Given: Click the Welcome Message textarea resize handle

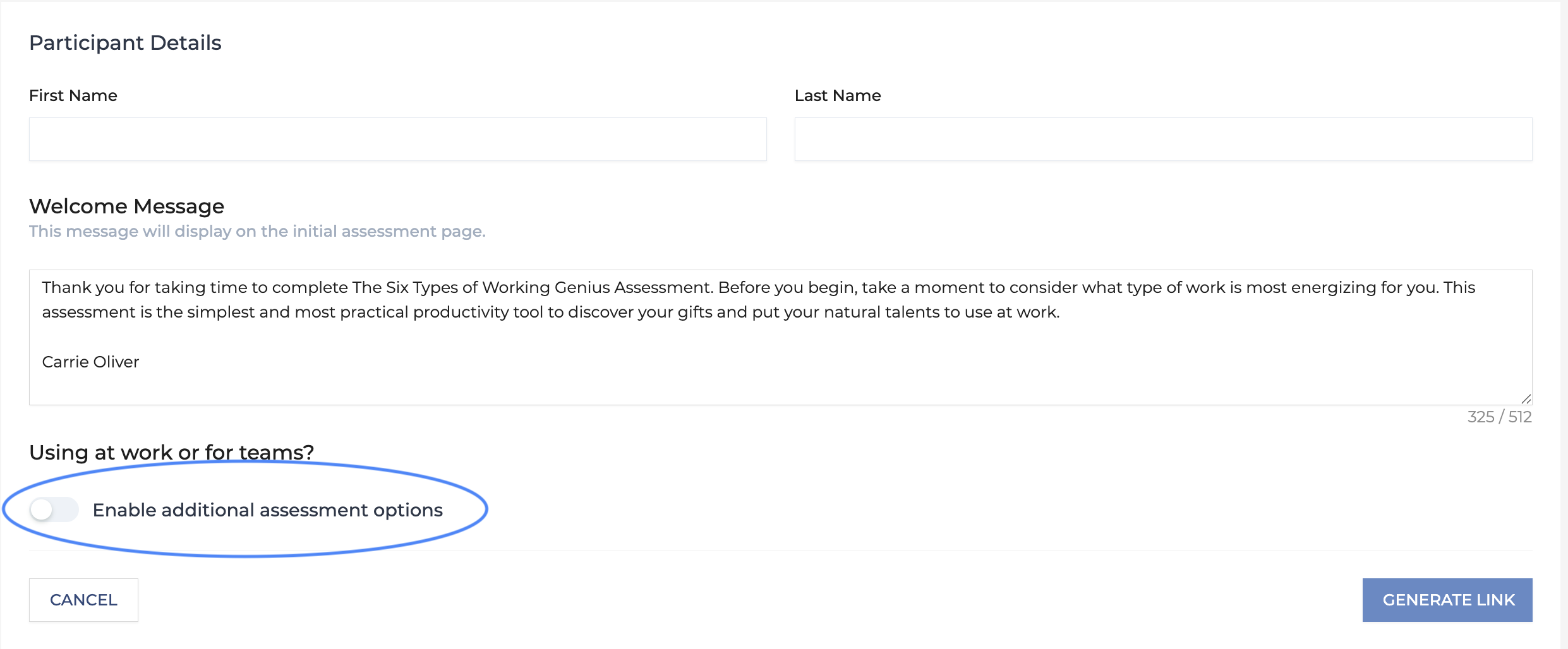Looking at the screenshot, I should click(1526, 399).
